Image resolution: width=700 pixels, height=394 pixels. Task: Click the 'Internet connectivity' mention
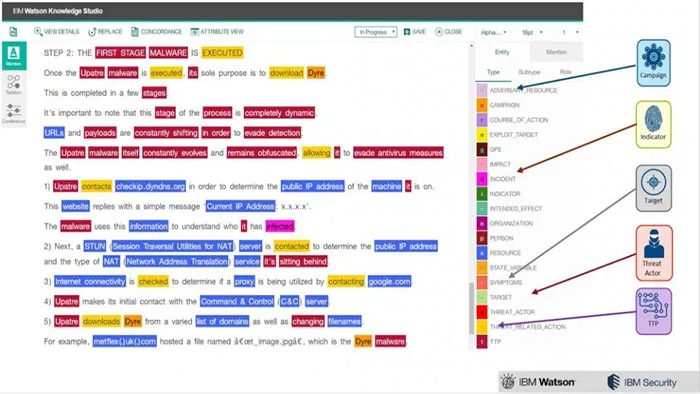coord(90,282)
